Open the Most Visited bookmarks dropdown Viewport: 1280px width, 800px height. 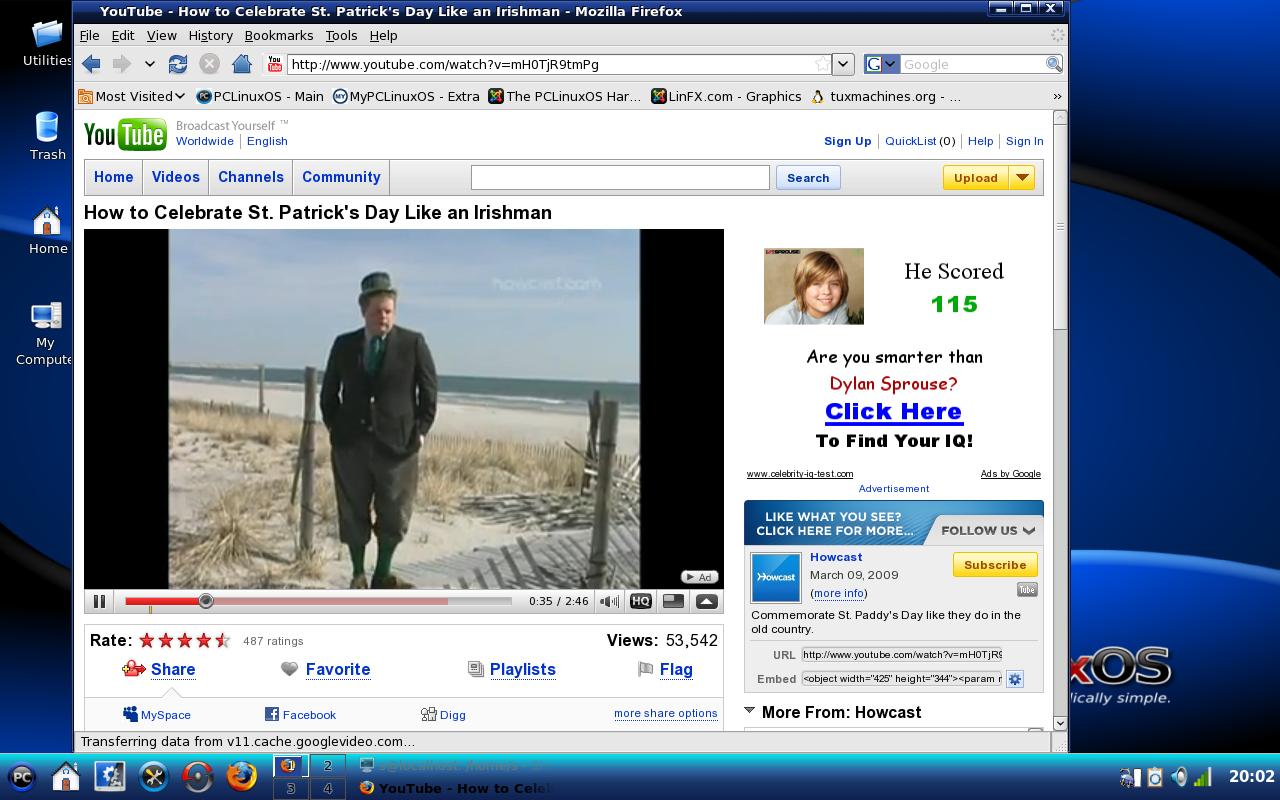(132, 96)
